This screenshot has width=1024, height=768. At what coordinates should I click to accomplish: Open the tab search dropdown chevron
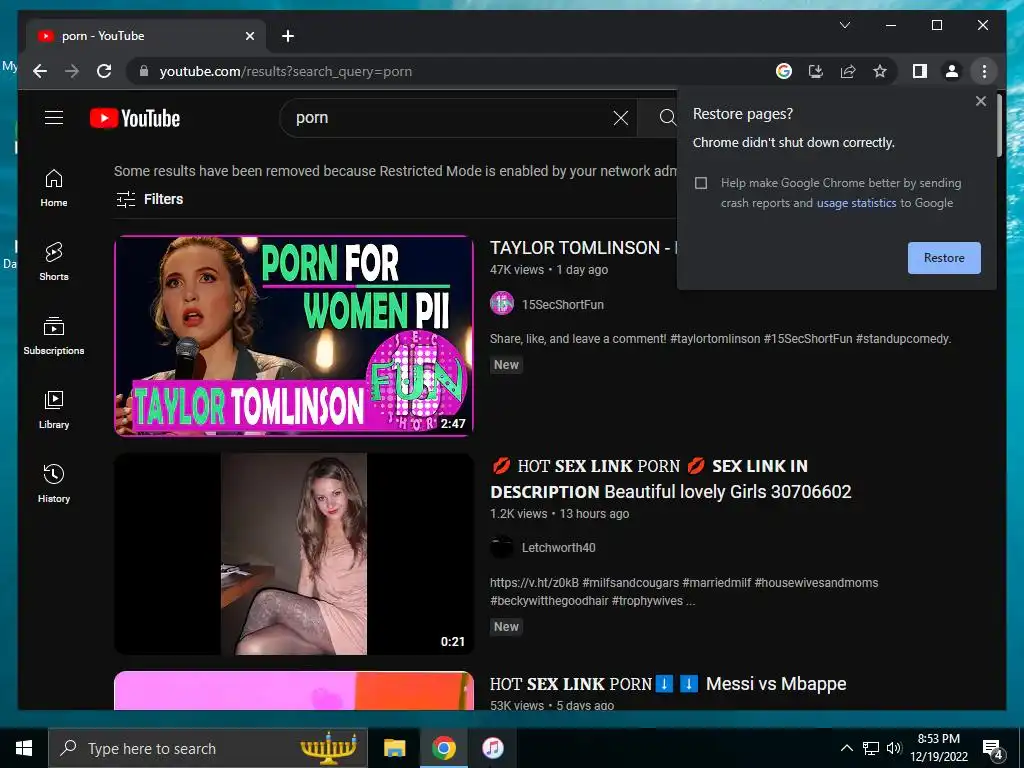[844, 25]
